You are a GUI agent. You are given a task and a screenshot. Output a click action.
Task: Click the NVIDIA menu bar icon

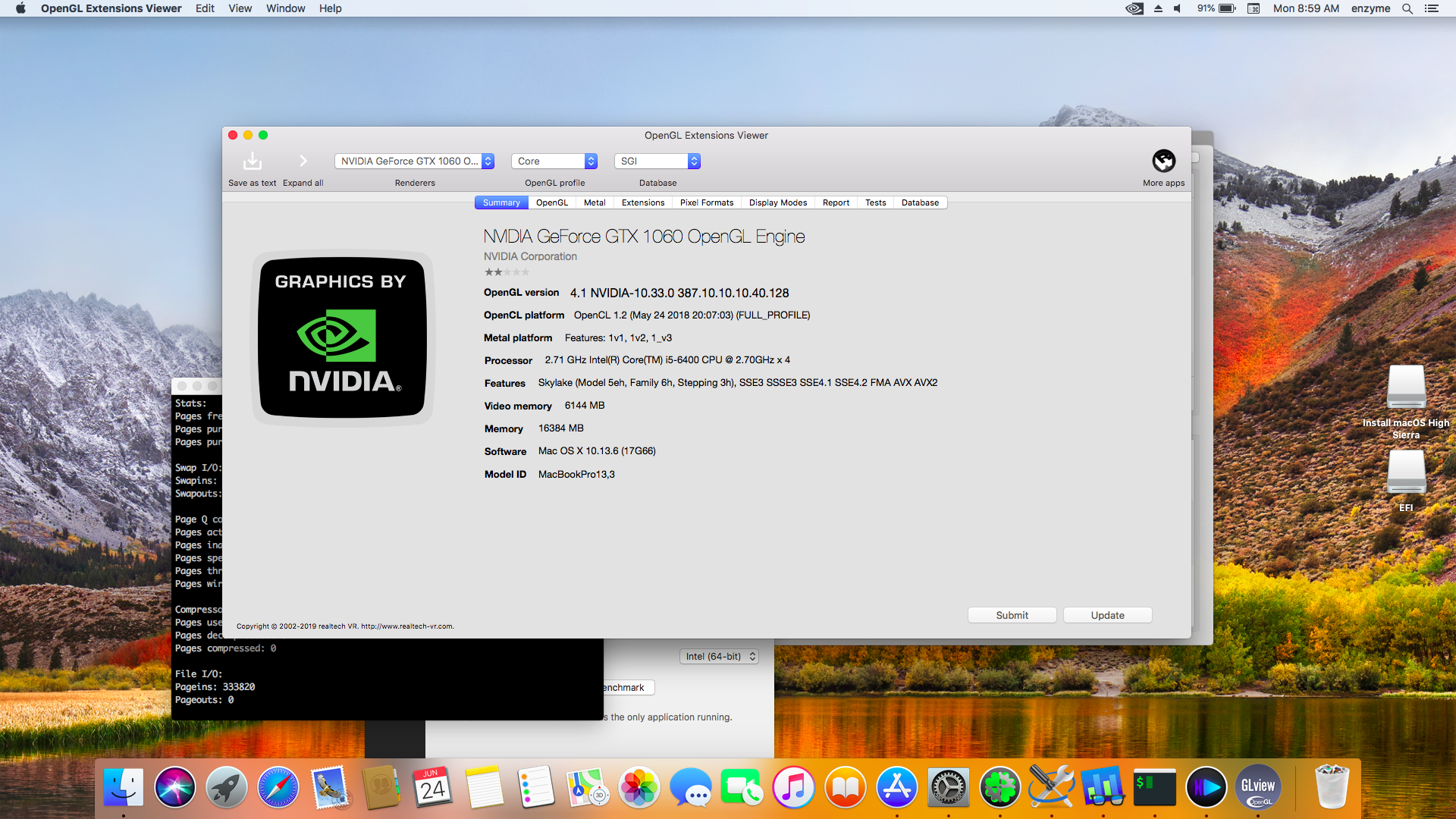1134,8
